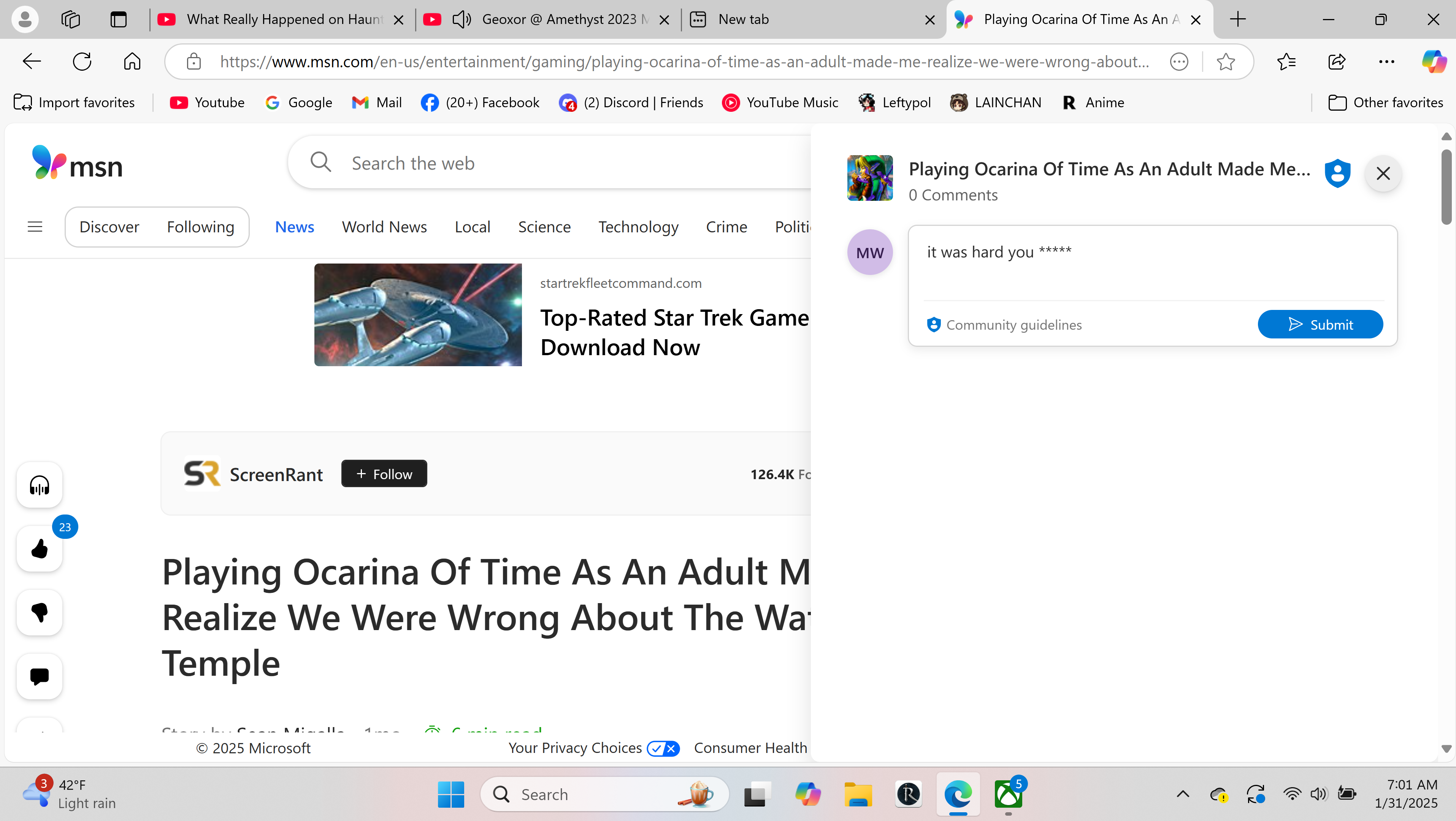Image resolution: width=1456 pixels, height=821 pixels.
Task: Open Windows Start menu
Action: [x=450, y=794]
